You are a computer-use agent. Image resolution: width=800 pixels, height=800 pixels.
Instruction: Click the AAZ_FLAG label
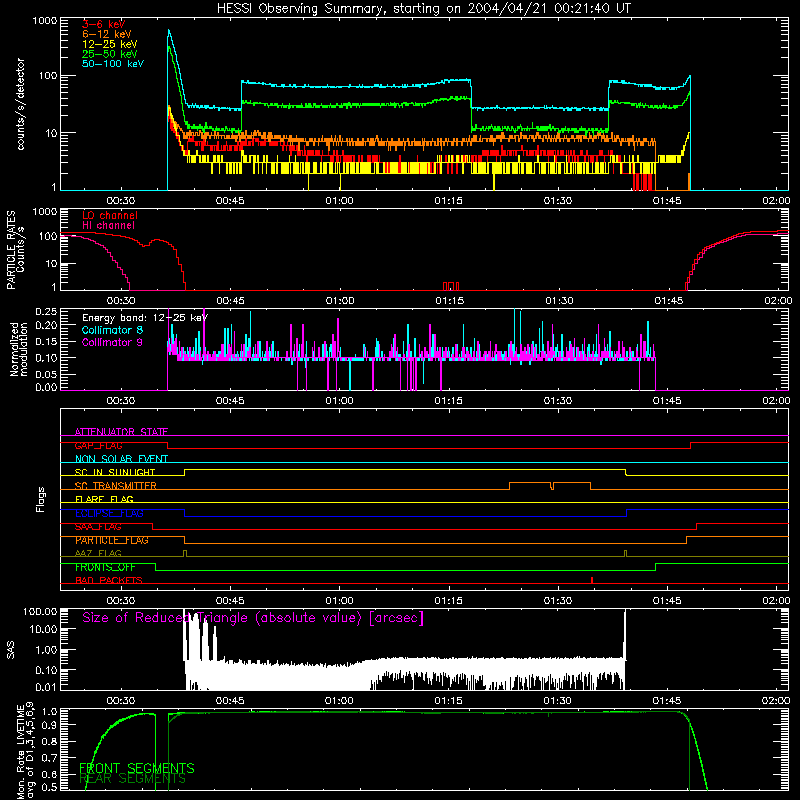point(98,553)
